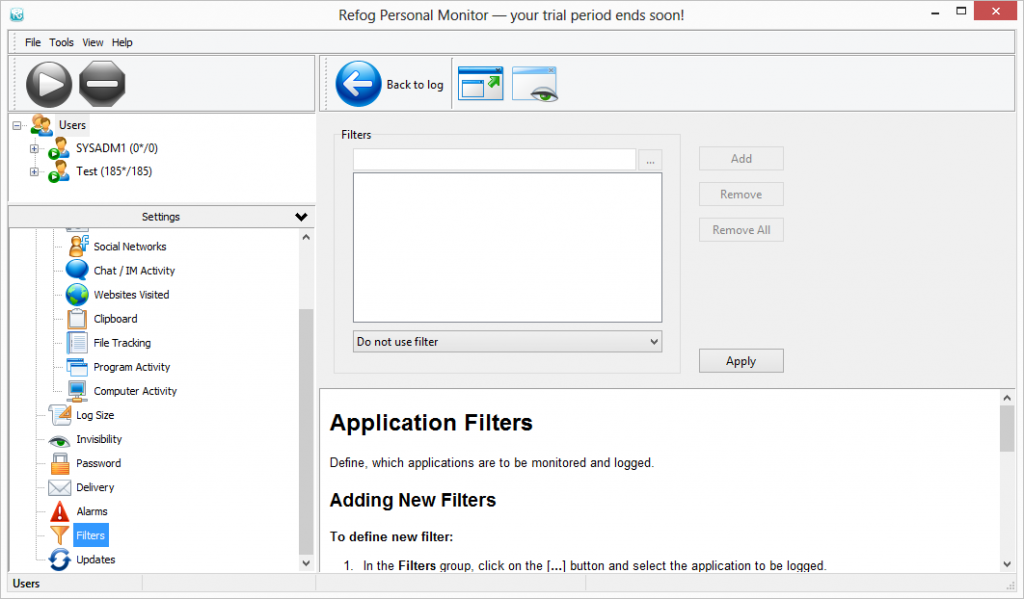This screenshot has width=1024, height=599.
Task: Click the browse [...] button
Action: (650, 160)
